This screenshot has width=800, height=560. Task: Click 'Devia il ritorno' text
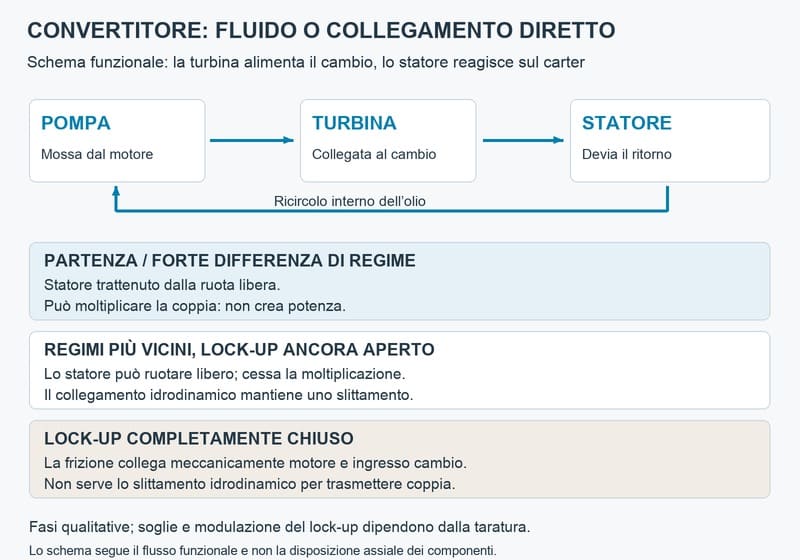(x=627, y=154)
